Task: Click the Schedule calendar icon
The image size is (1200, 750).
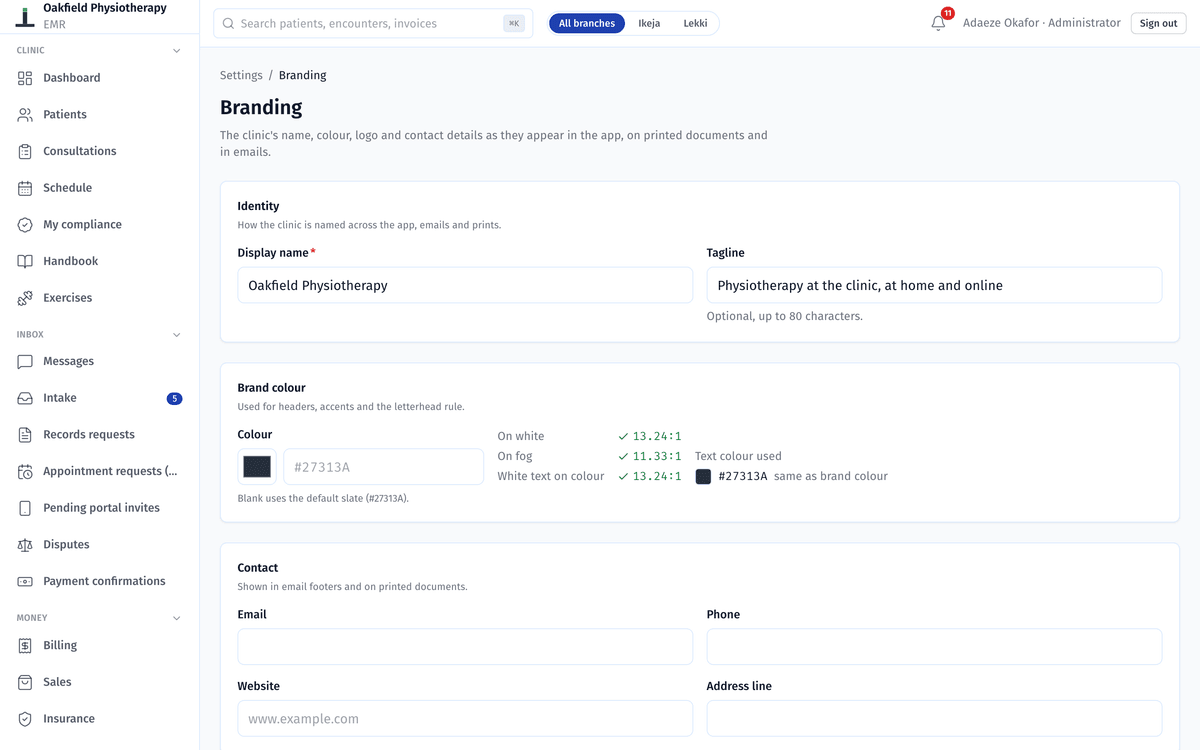Action: pyautogui.click(x=25, y=188)
